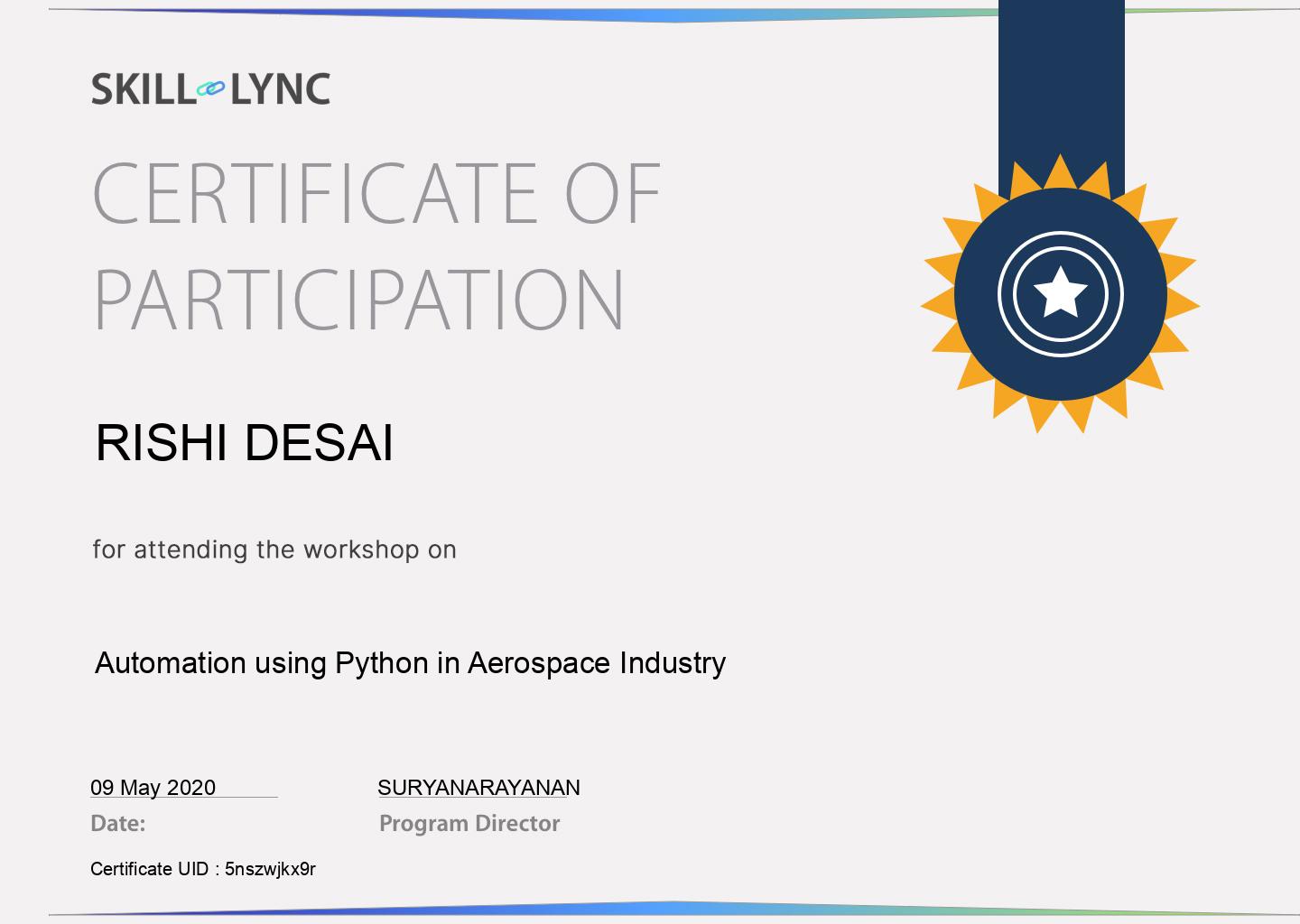This screenshot has width=1300, height=924.
Task: Select the date 09 May 2020
Action: [153, 787]
